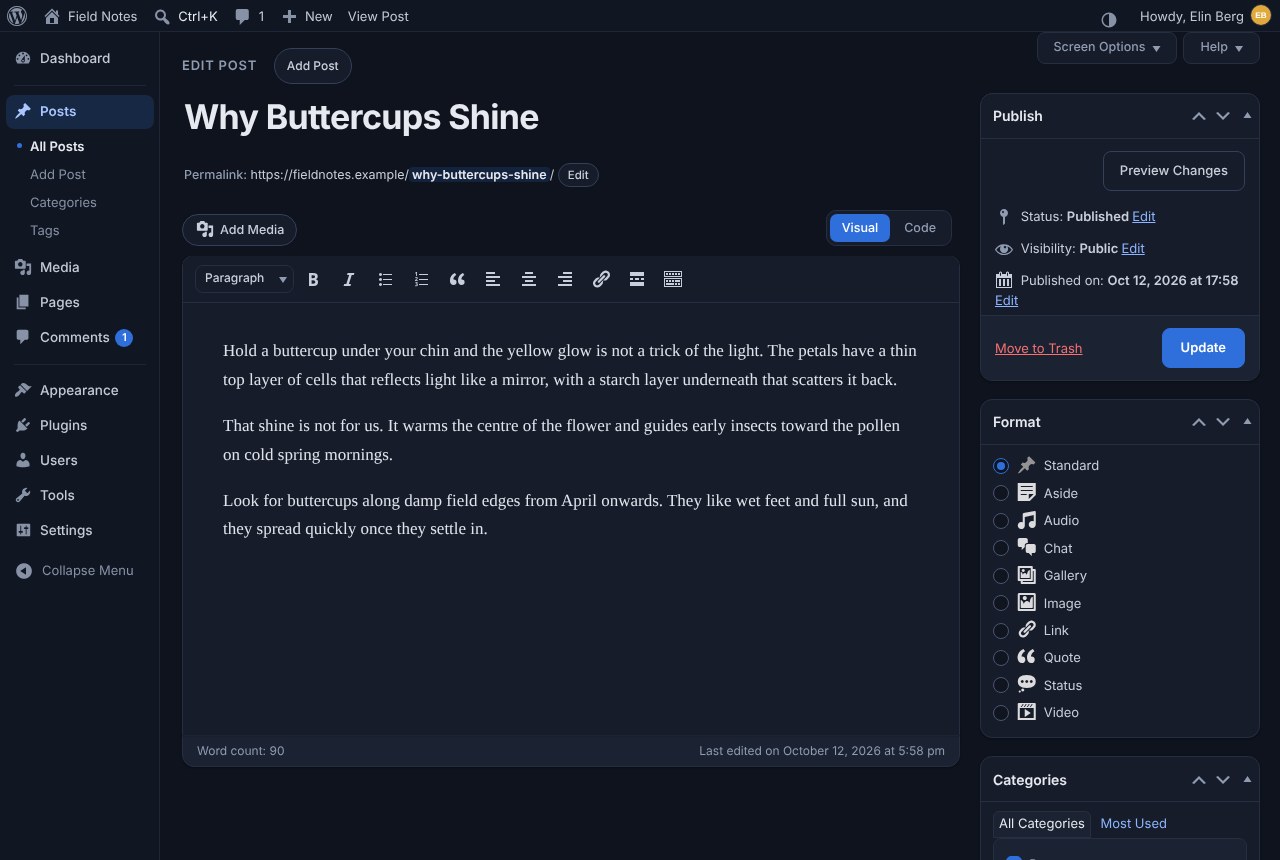Insert a link from toolbar
This screenshot has width=1280, height=860.
tap(601, 280)
